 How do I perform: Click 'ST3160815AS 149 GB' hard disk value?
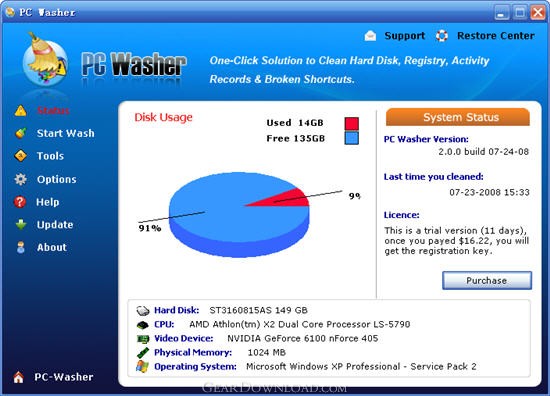coord(259,310)
